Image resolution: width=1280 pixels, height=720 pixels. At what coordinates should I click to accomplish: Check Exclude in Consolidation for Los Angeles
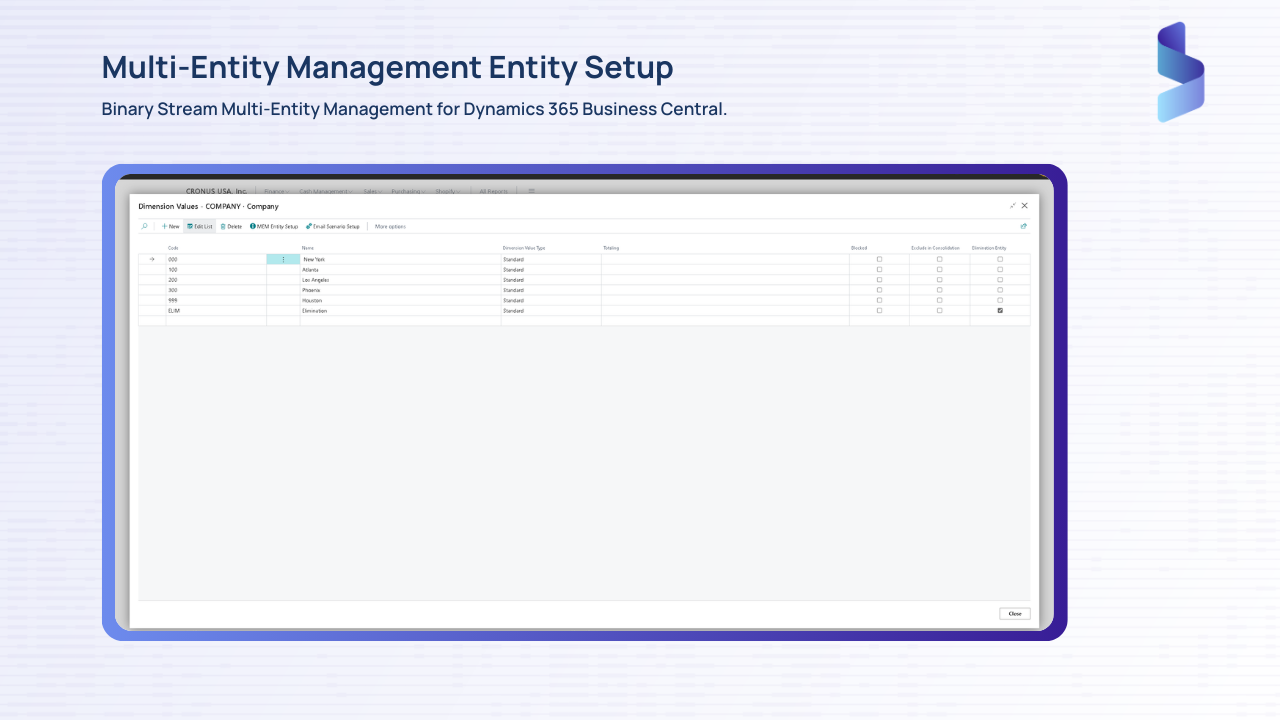(x=939, y=280)
